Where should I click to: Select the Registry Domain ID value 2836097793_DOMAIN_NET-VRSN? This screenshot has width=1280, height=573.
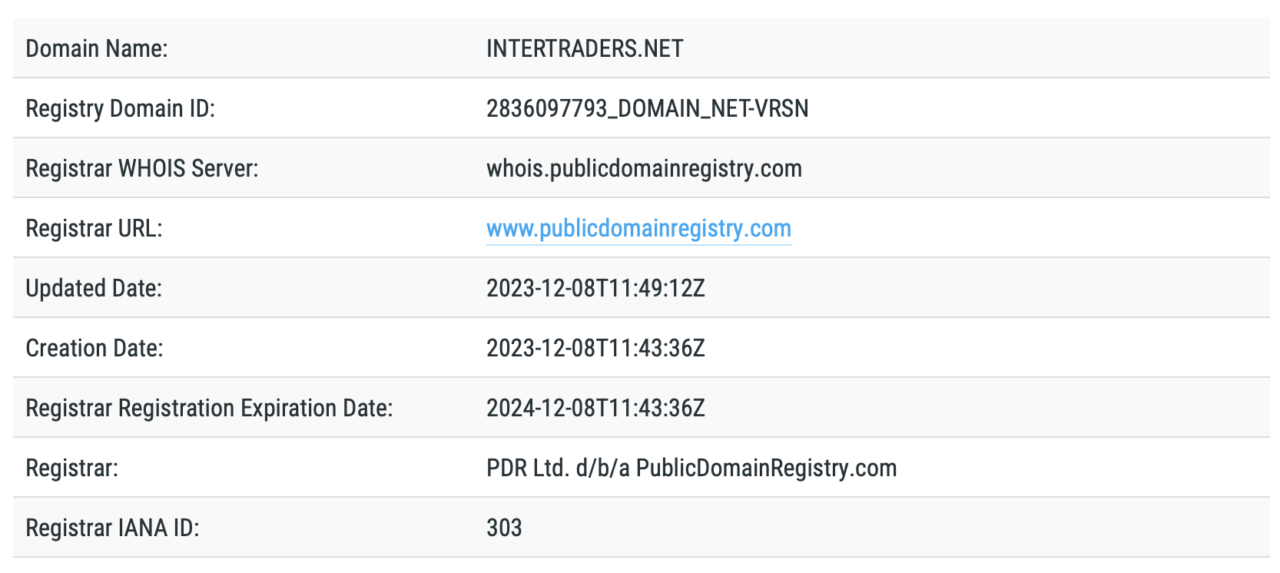[x=648, y=109]
